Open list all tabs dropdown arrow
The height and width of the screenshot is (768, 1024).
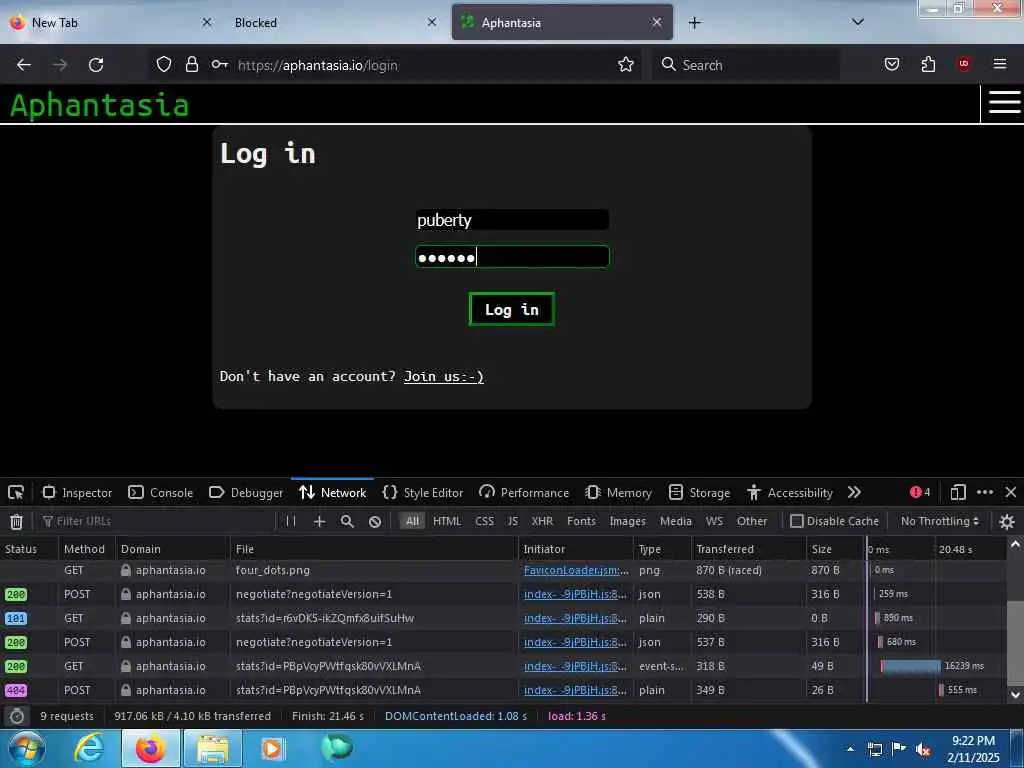[858, 22]
